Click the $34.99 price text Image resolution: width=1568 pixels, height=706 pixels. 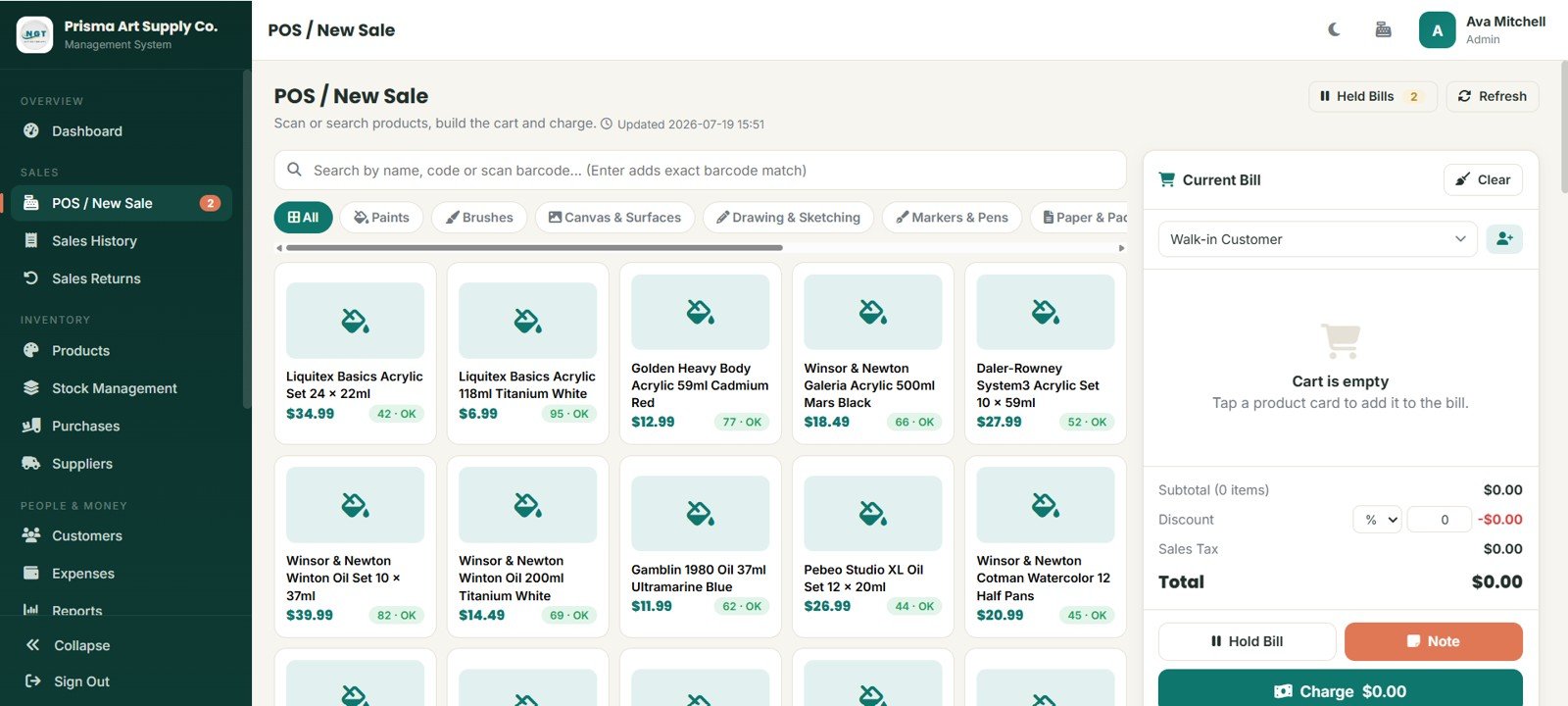[x=310, y=414]
